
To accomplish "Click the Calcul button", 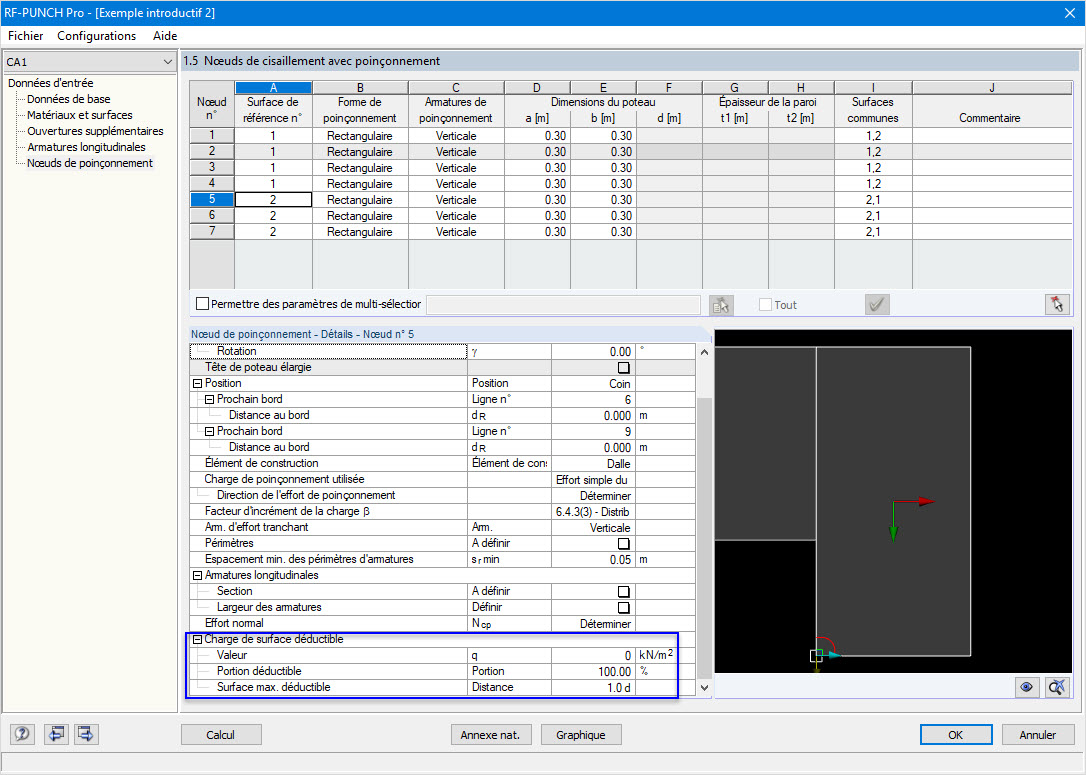I will click(221, 735).
